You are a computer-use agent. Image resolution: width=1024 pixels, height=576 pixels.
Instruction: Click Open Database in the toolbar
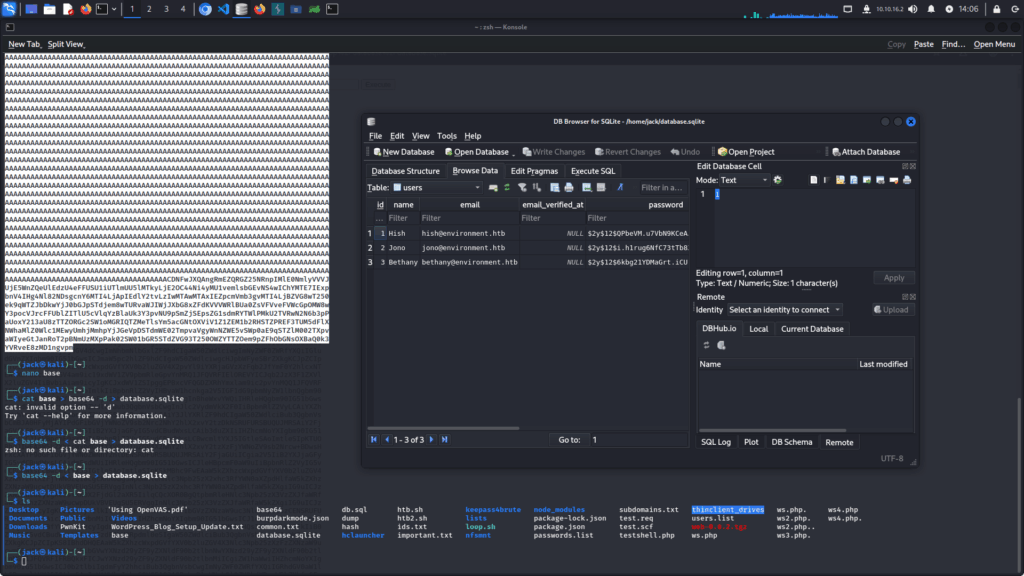pos(477,152)
